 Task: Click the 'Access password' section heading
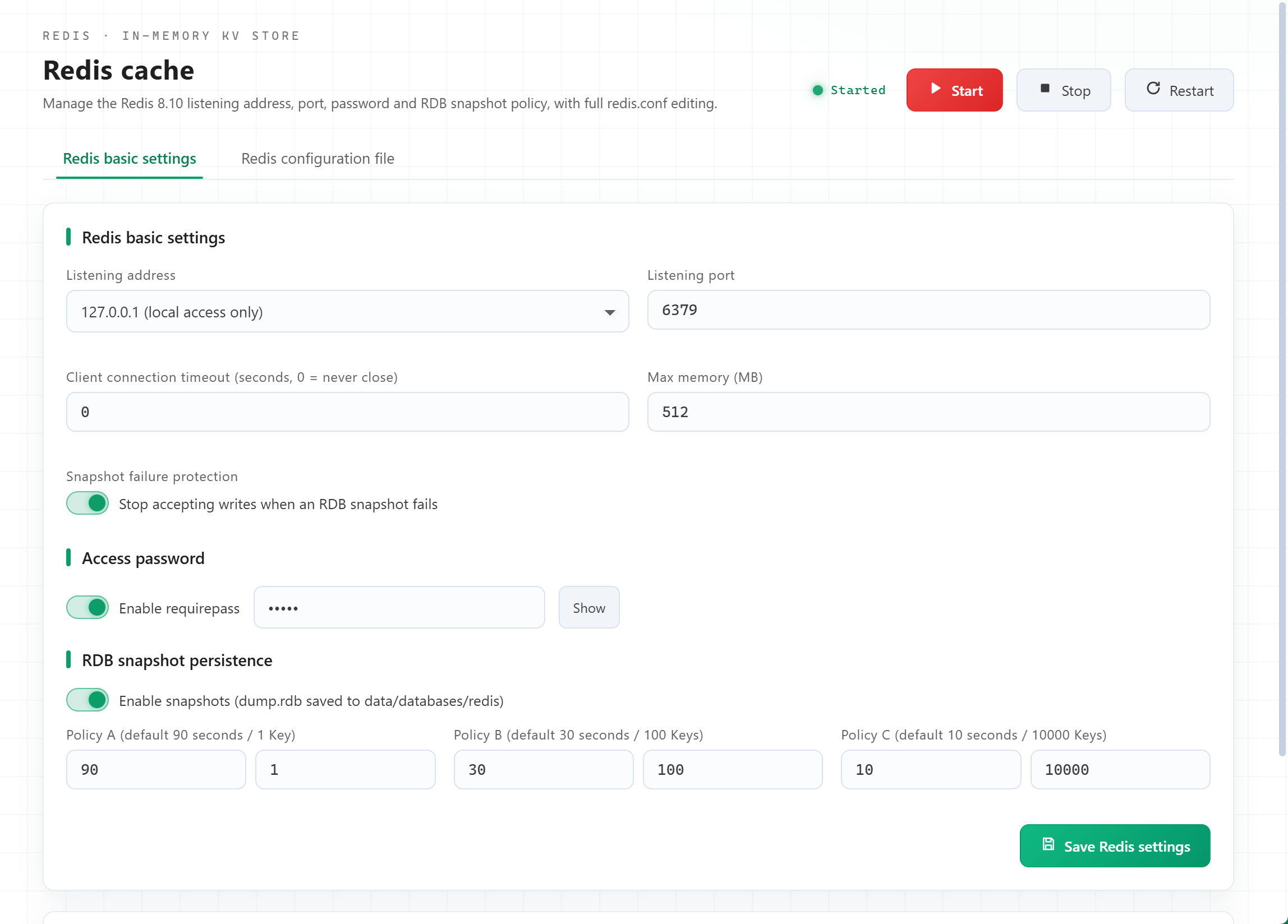[x=143, y=558]
